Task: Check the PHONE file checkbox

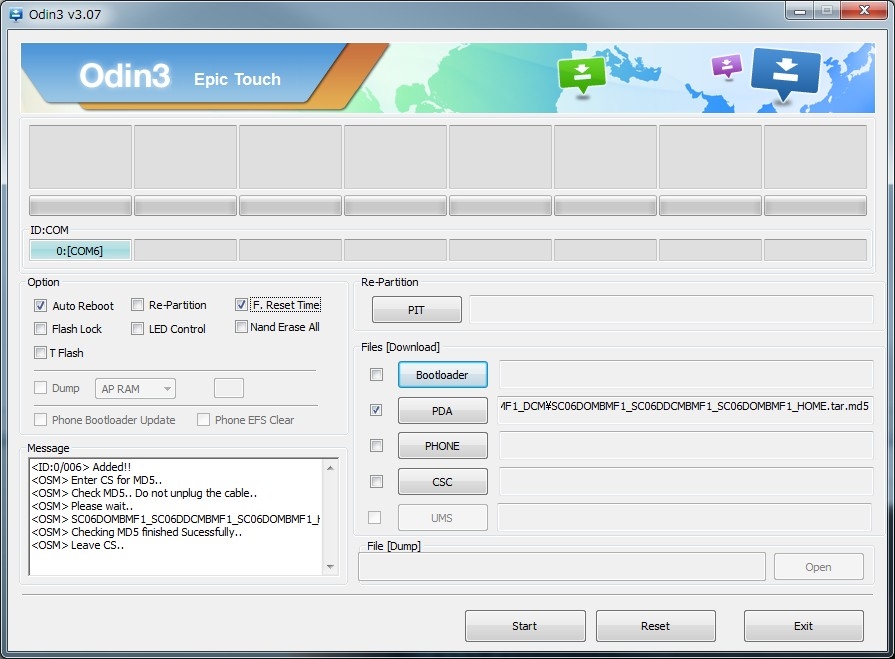Action: 376,446
